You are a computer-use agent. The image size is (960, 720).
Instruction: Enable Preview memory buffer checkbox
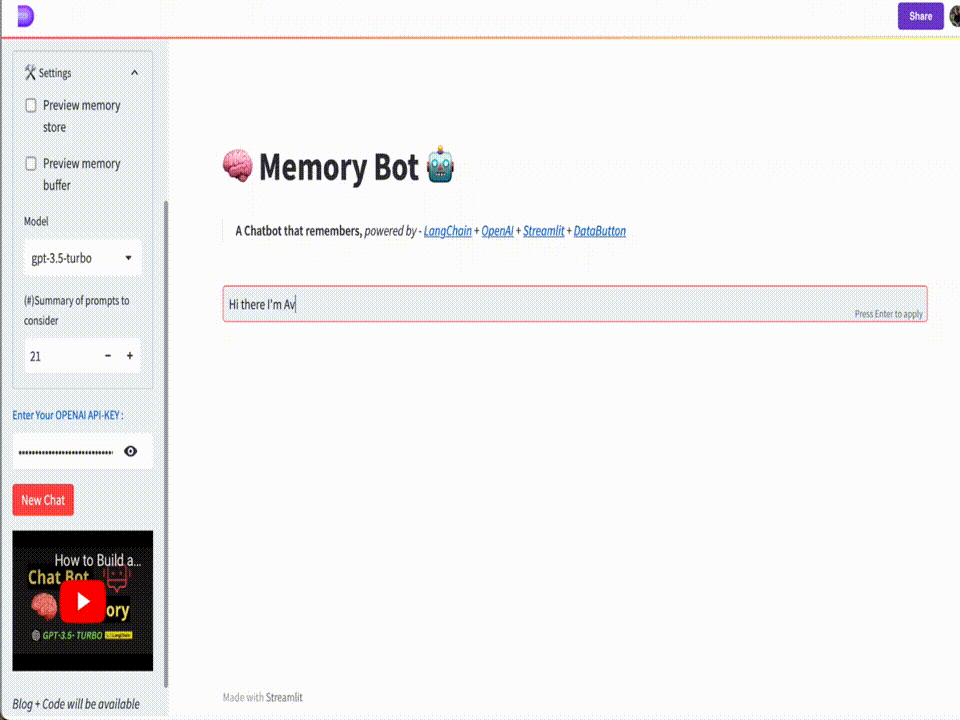tap(31, 163)
